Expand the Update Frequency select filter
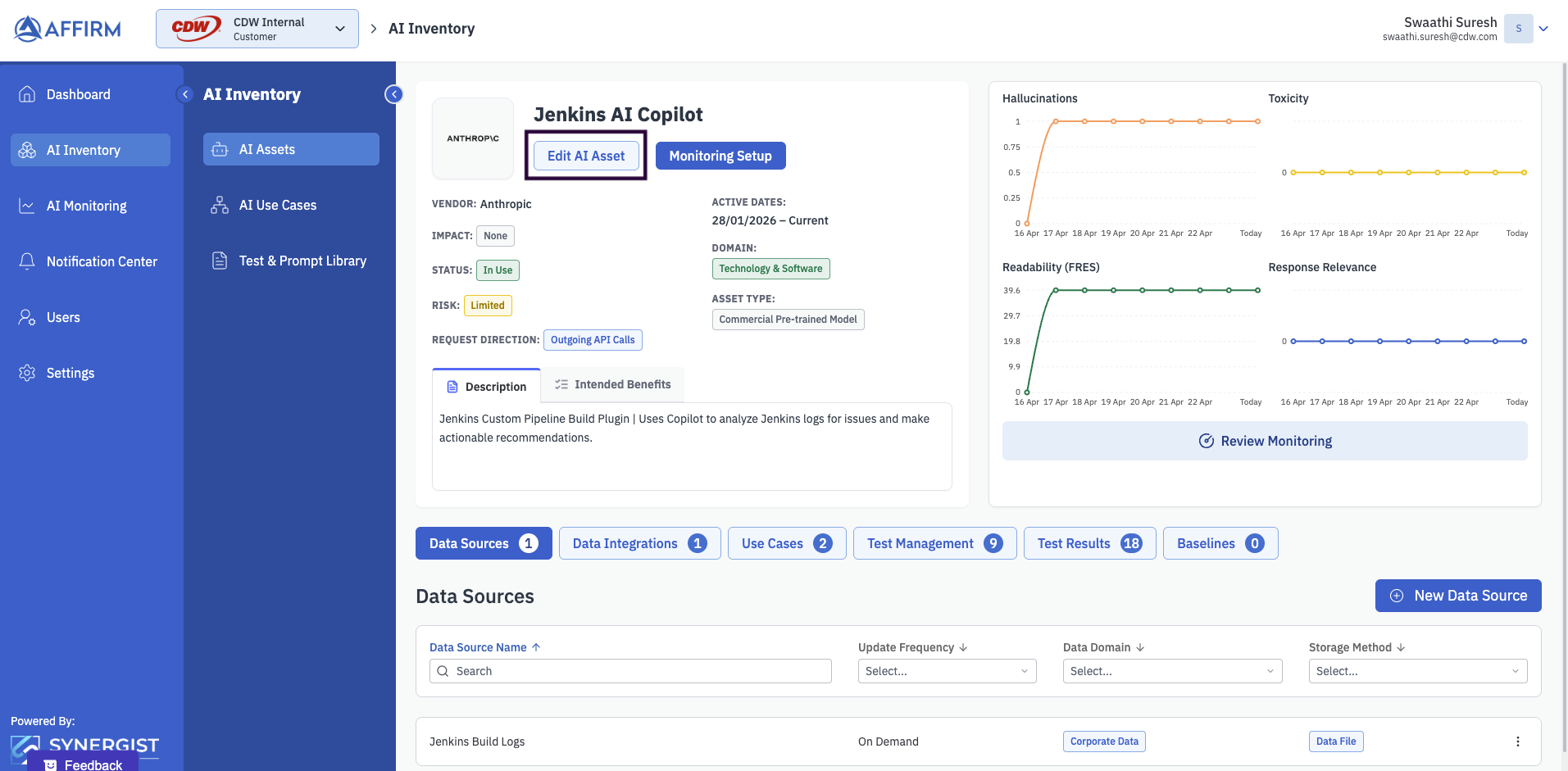 click(x=947, y=671)
